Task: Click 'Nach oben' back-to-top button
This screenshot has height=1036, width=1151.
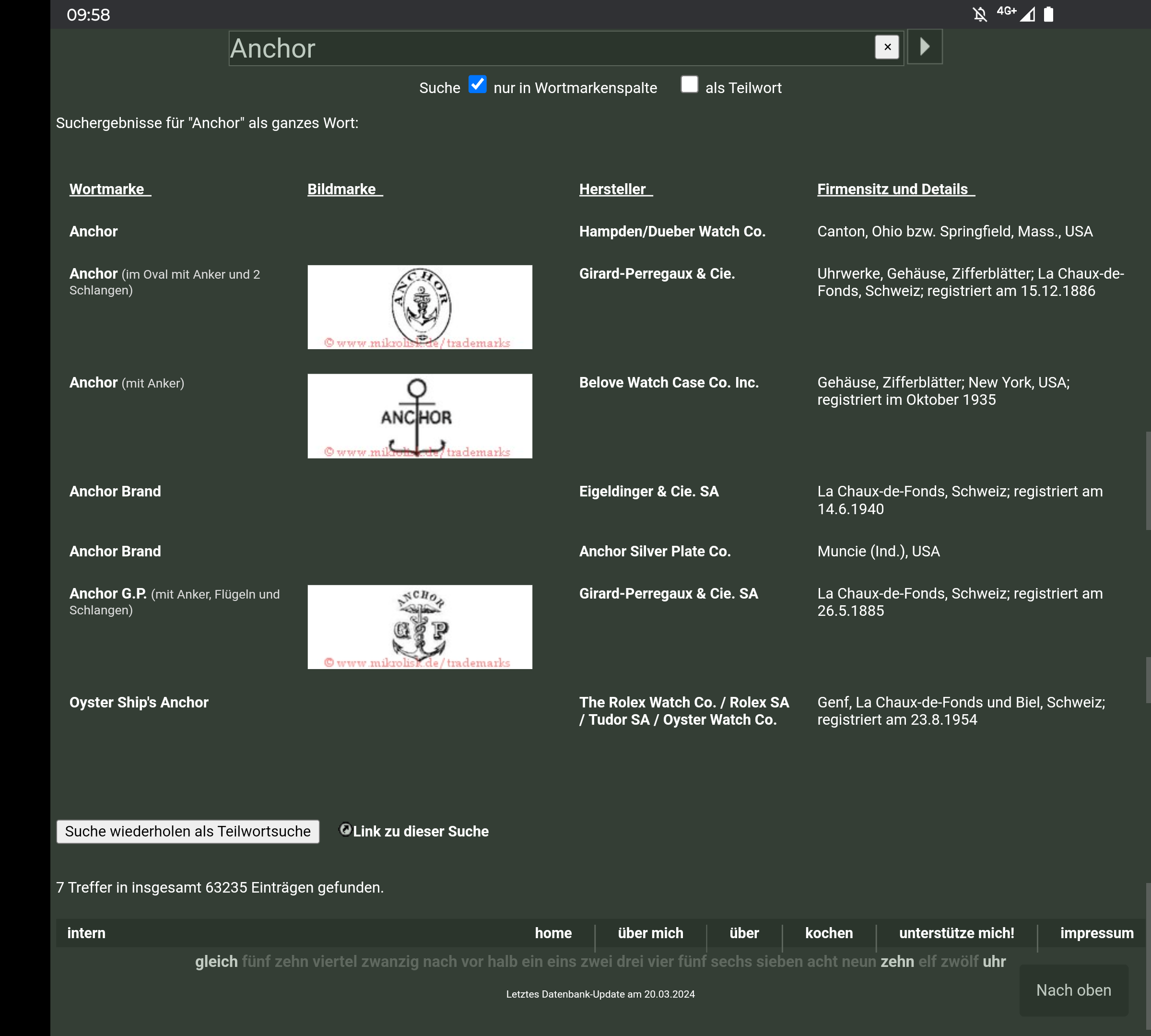Action: click(x=1074, y=990)
